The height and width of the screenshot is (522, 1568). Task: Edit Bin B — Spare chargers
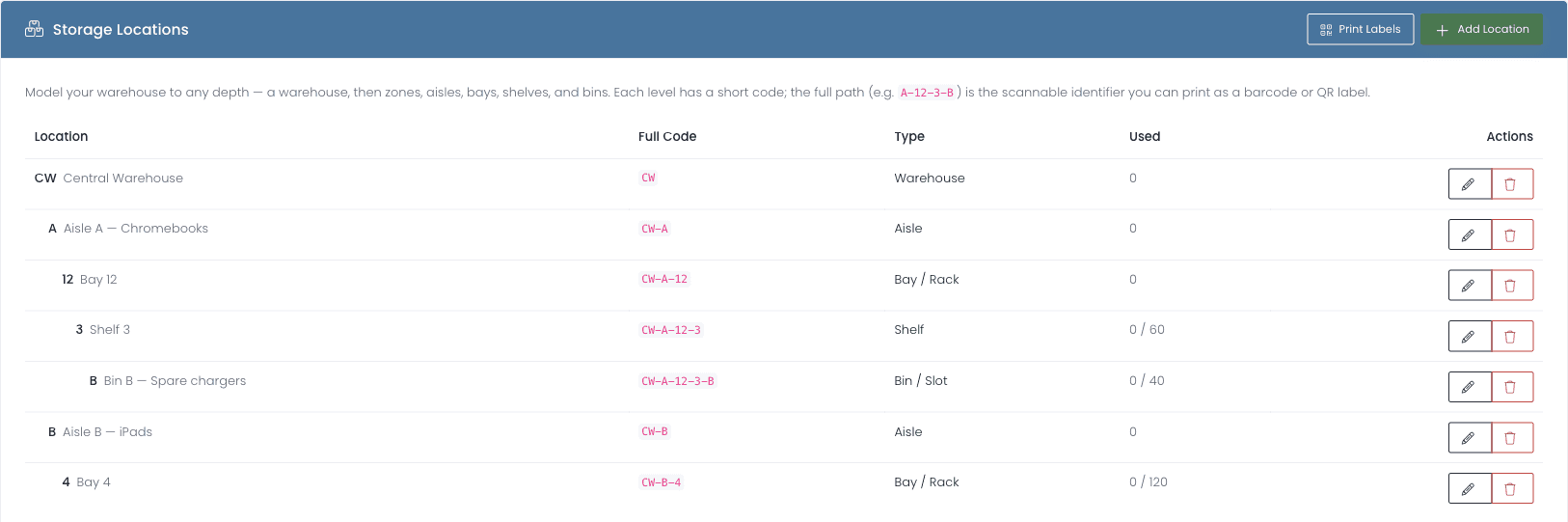(1470, 387)
